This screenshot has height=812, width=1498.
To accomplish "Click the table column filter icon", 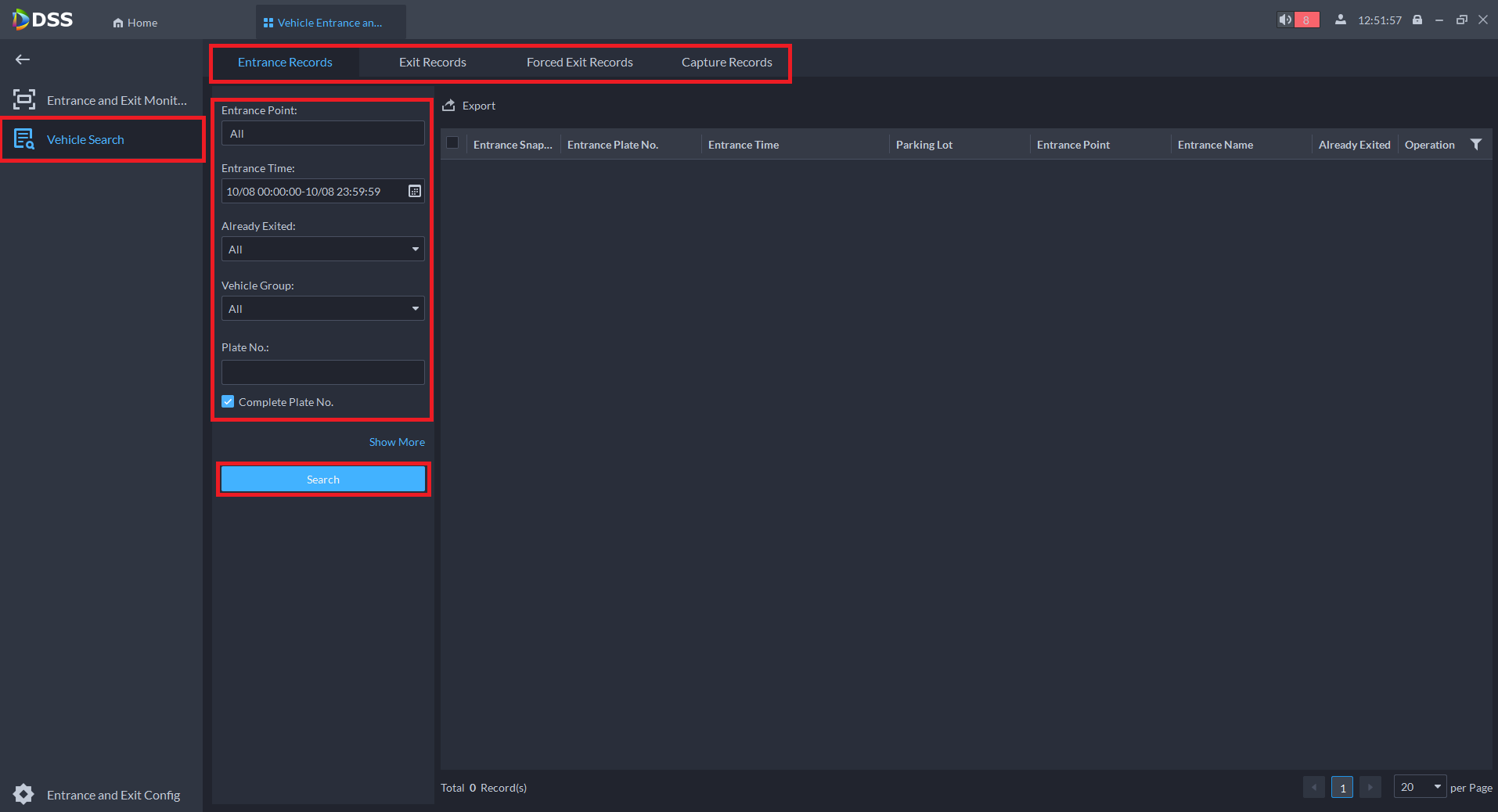I will pyautogui.click(x=1476, y=145).
